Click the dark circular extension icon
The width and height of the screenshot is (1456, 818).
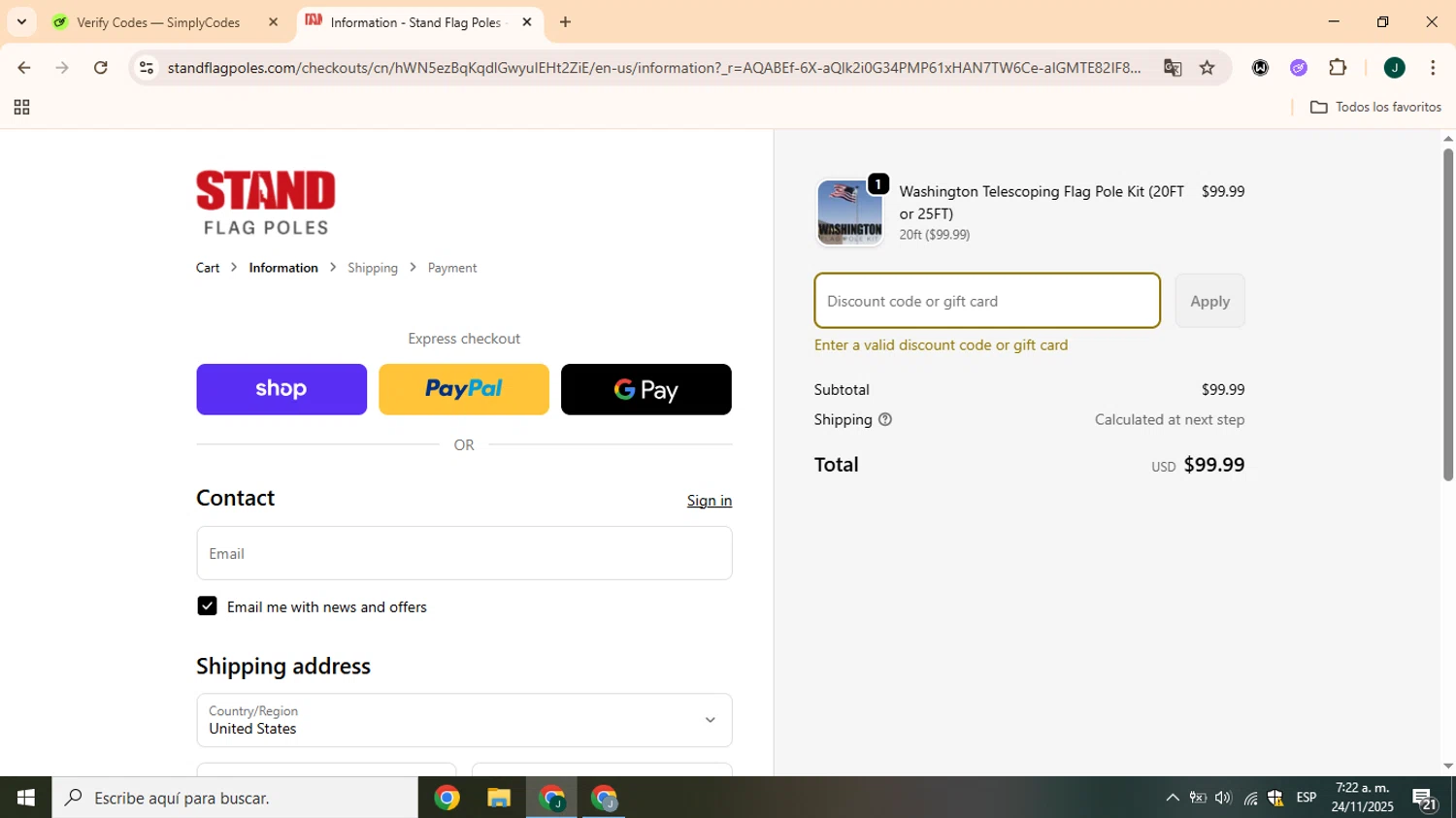pos(1260,68)
